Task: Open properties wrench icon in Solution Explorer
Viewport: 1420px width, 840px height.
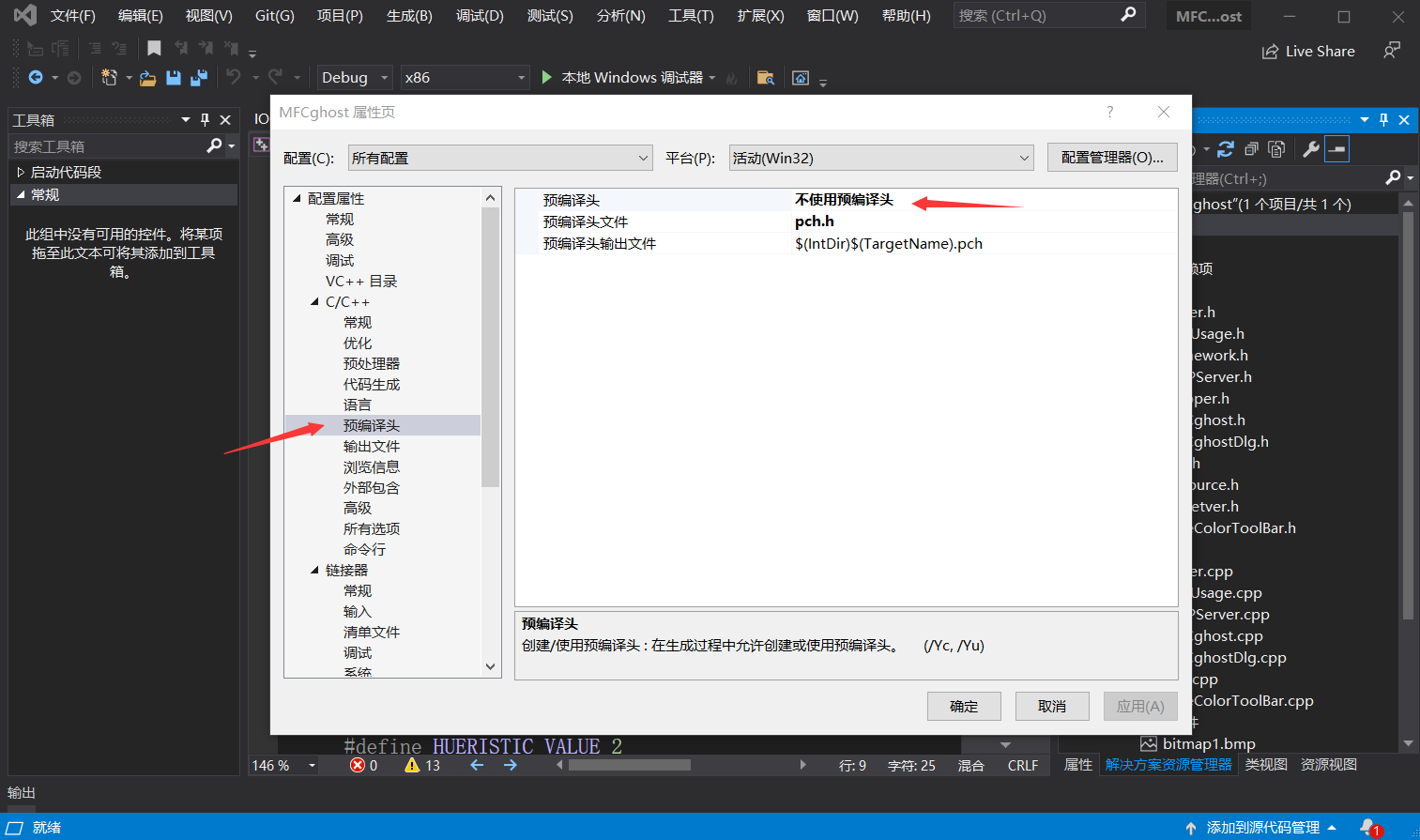Action: (x=1311, y=149)
